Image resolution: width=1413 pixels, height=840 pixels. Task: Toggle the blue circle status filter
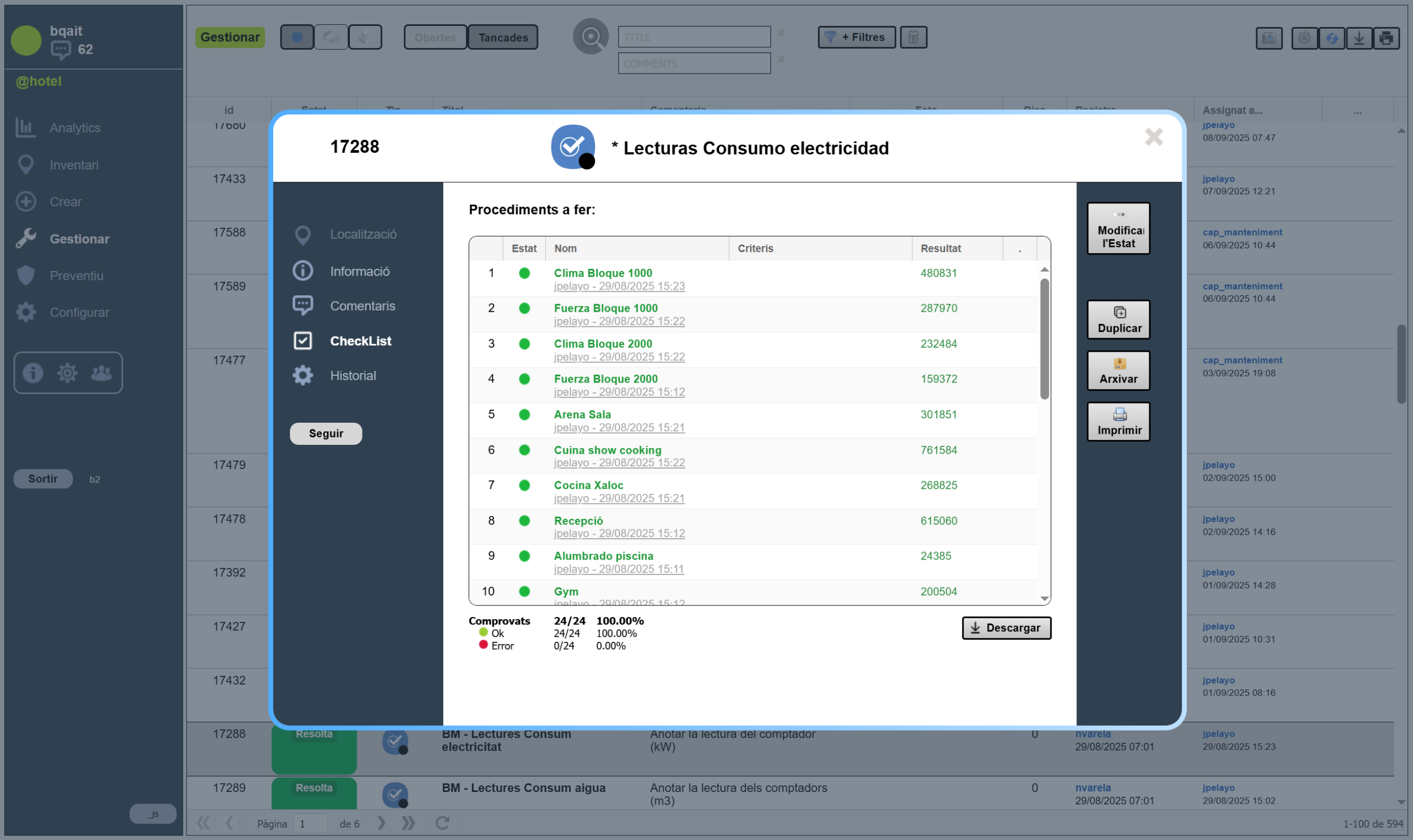tap(296, 38)
